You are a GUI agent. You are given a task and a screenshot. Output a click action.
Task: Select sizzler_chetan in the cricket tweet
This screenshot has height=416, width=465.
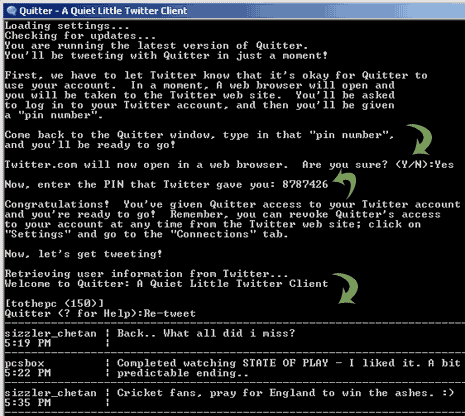pos(51,393)
